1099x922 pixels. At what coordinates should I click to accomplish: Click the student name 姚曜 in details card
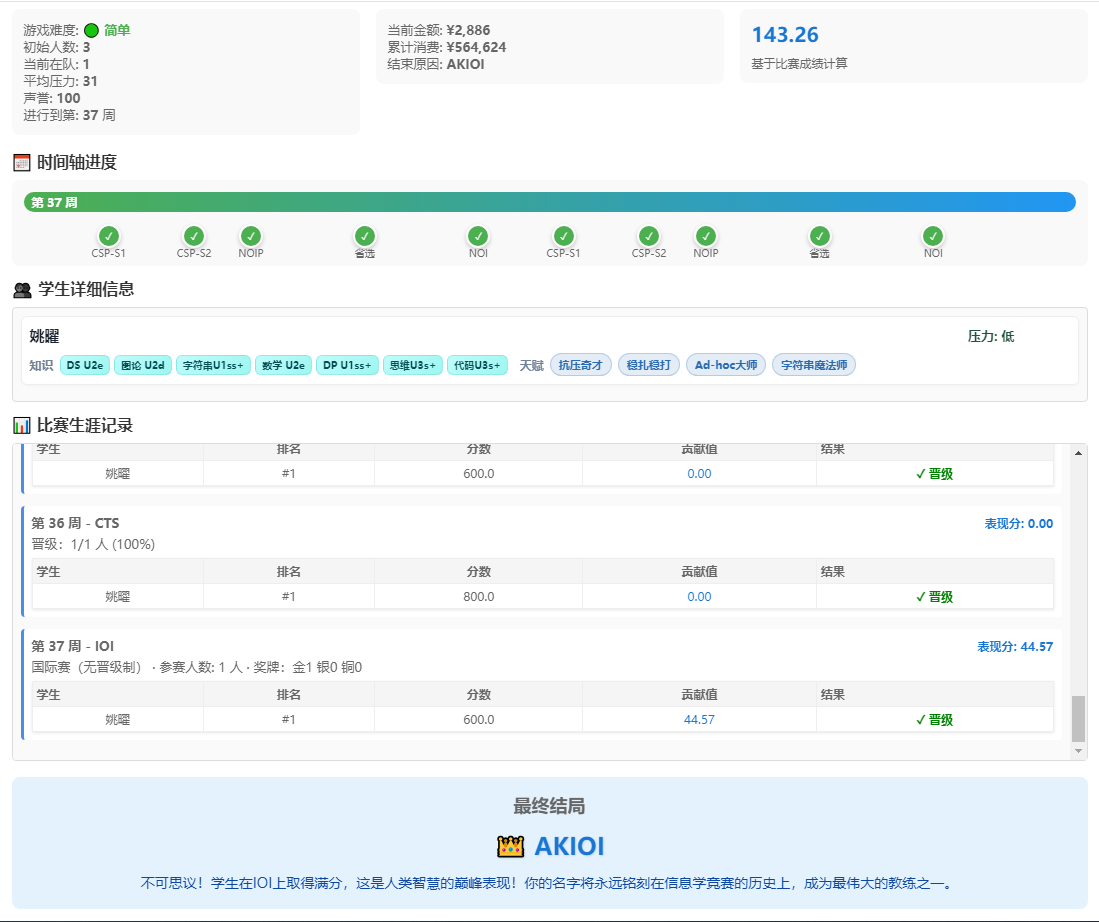44,337
